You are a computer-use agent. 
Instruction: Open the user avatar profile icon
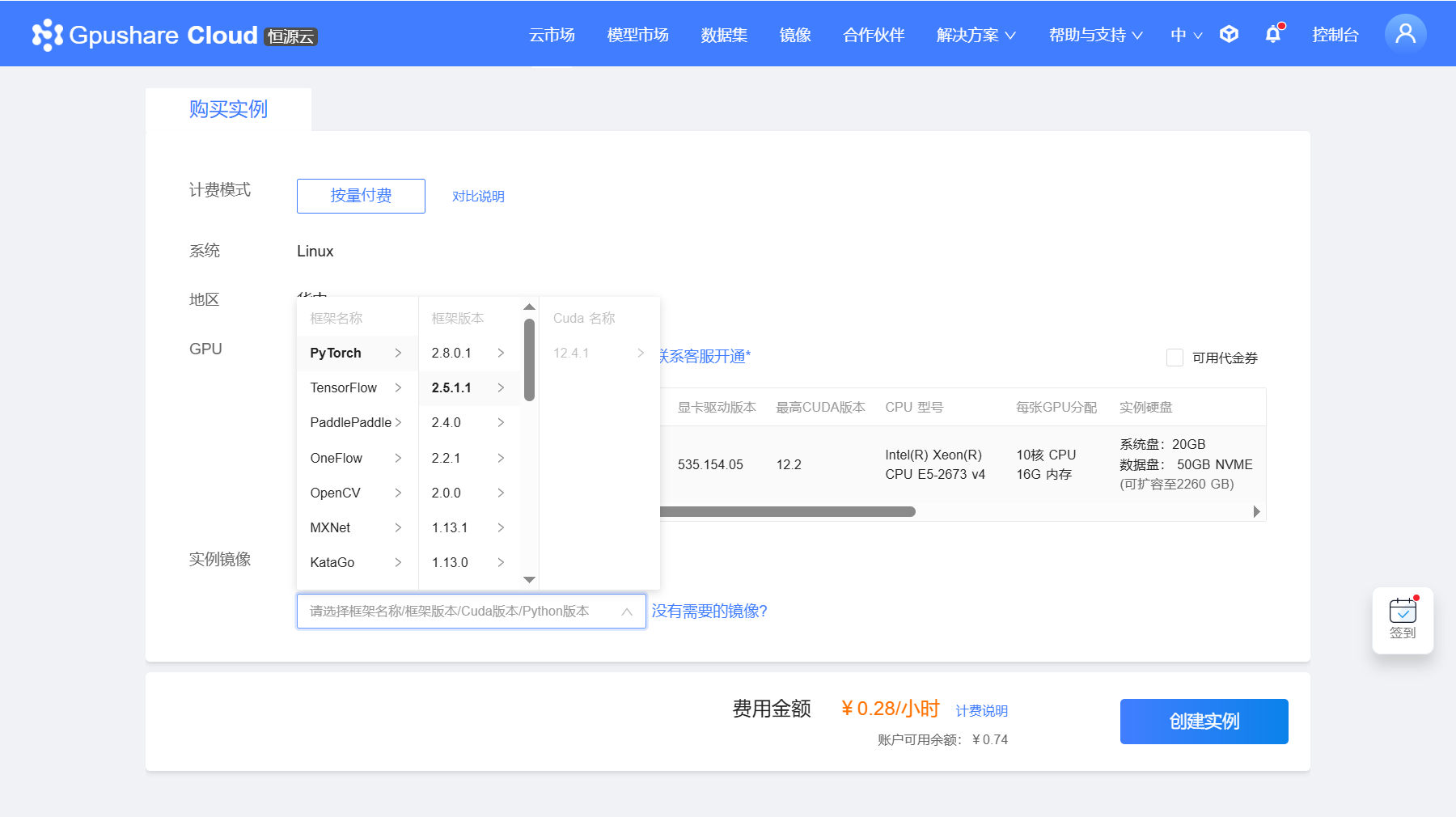[x=1405, y=33]
